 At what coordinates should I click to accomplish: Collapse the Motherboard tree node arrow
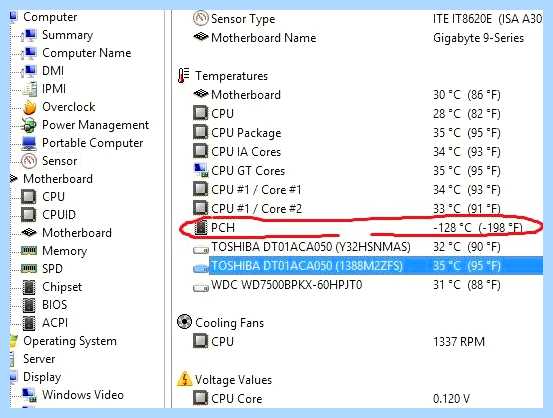[x=13, y=178]
